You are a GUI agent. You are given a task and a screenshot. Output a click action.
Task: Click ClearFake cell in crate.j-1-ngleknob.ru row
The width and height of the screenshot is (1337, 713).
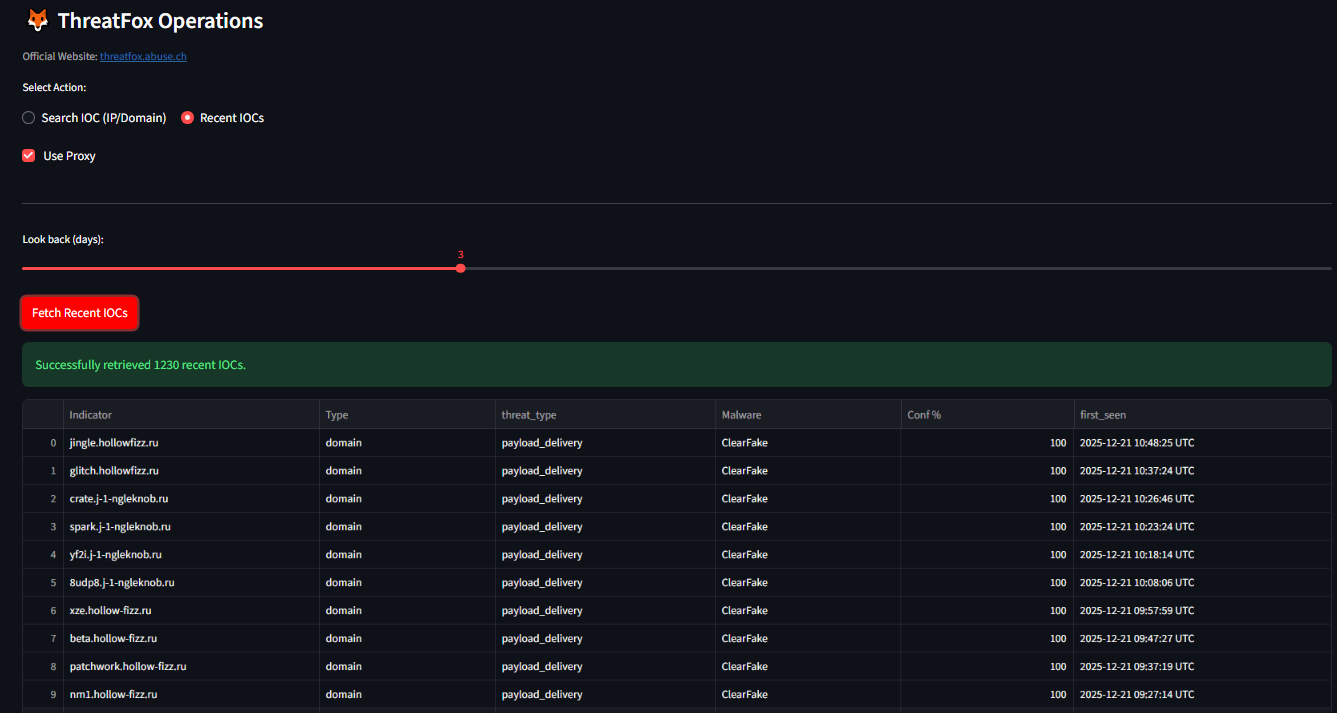click(808, 499)
